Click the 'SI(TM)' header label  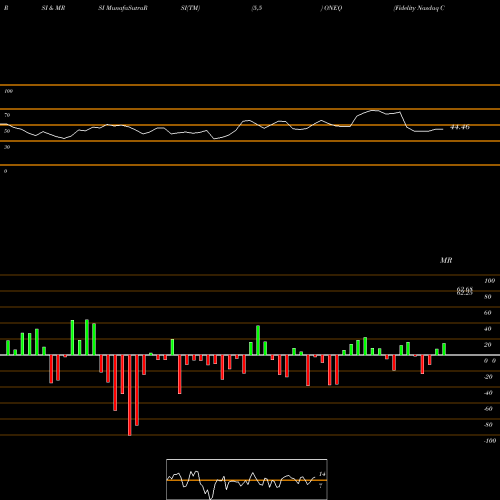[x=190, y=8]
